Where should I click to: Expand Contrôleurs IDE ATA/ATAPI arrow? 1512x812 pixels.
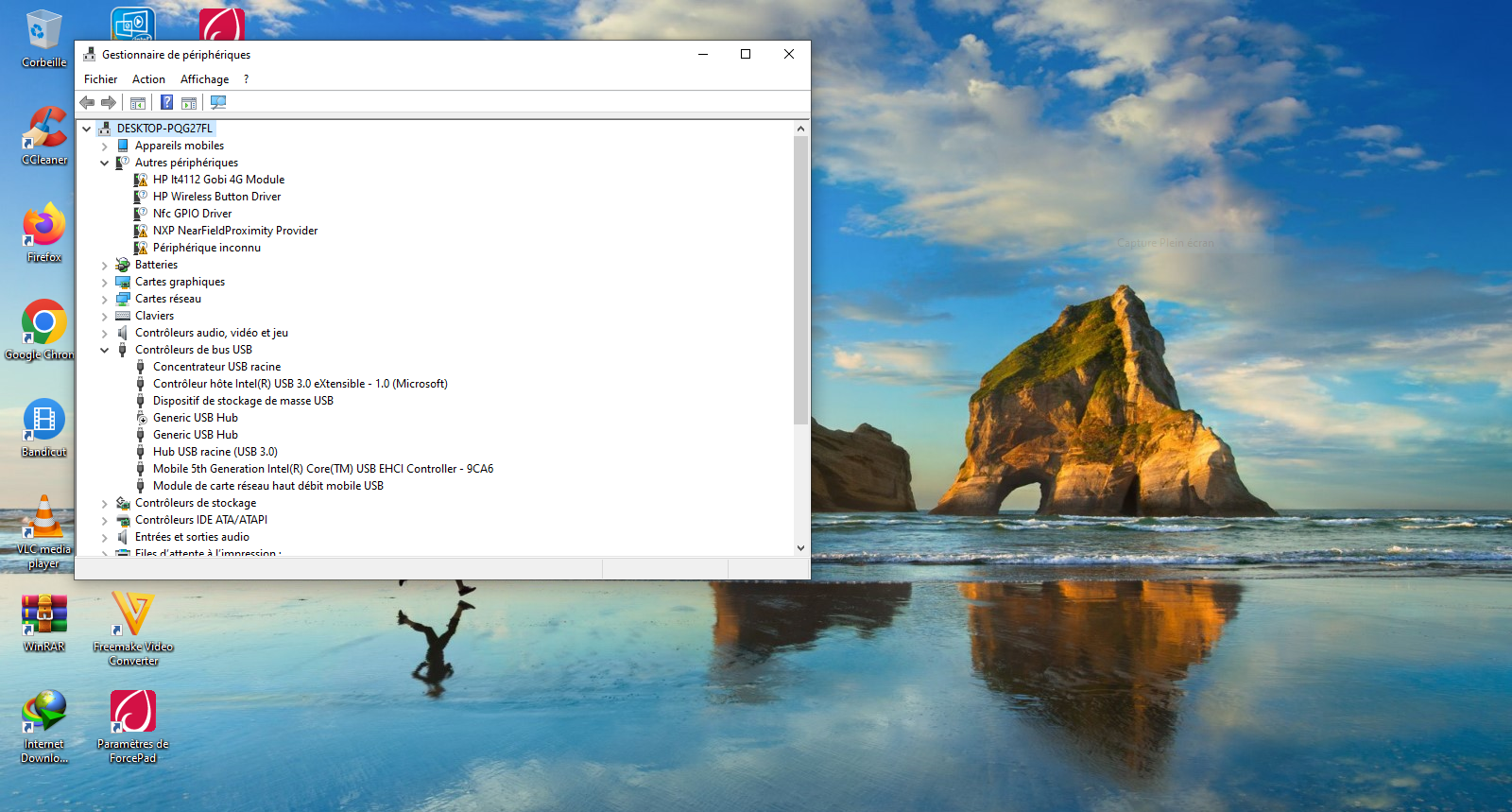click(105, 520)
